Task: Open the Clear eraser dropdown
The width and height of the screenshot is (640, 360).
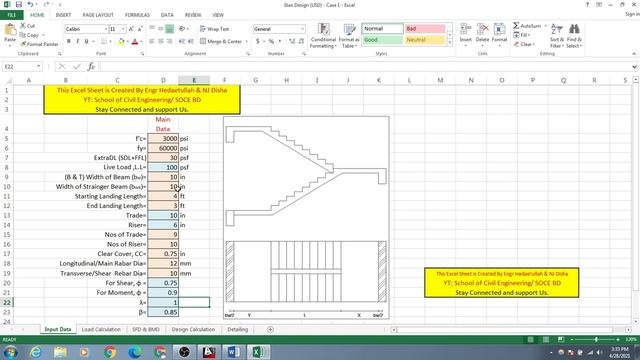Action: pos(524,44)
